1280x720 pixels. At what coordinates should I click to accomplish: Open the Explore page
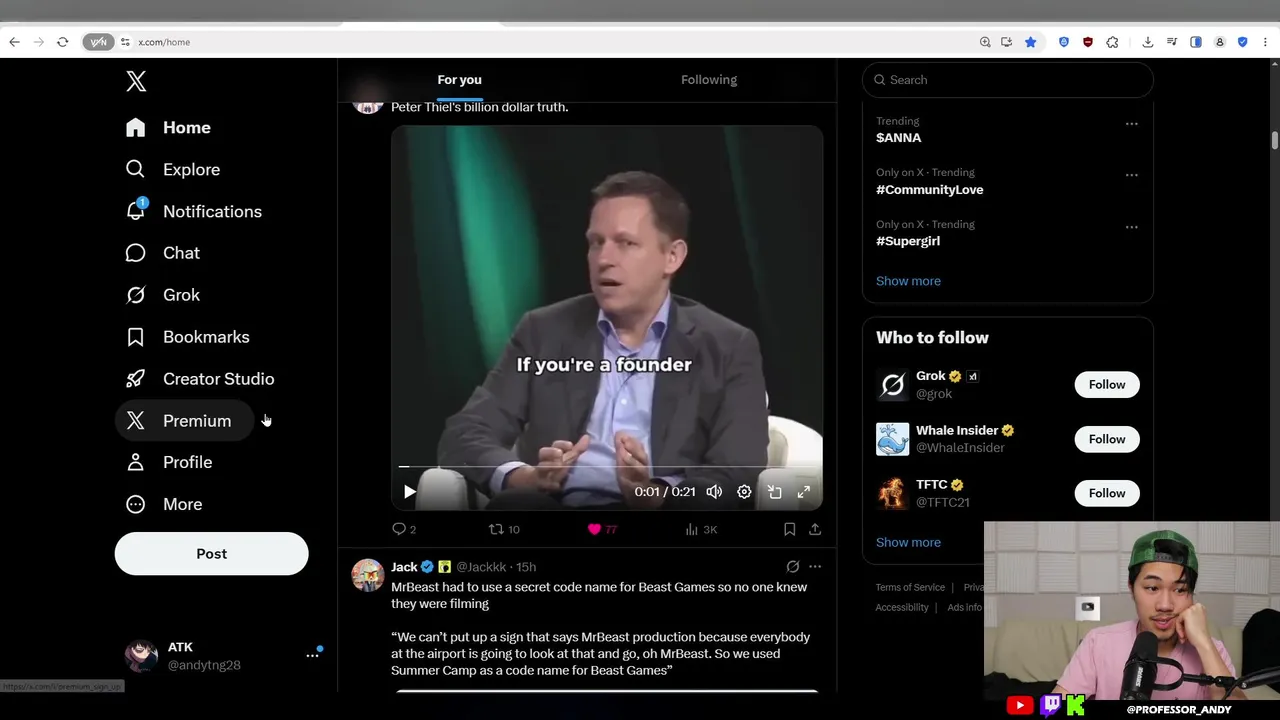(x=172, y=169)
